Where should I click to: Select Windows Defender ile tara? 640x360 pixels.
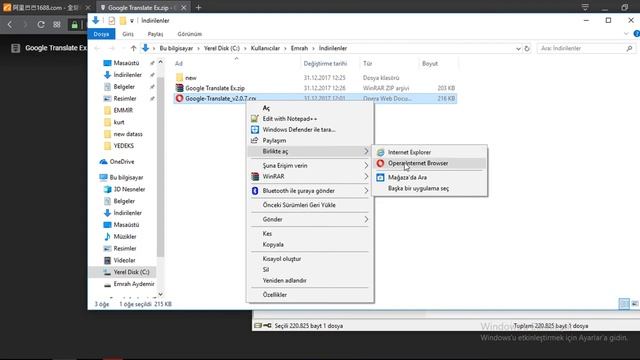click(x=310, y=130)
